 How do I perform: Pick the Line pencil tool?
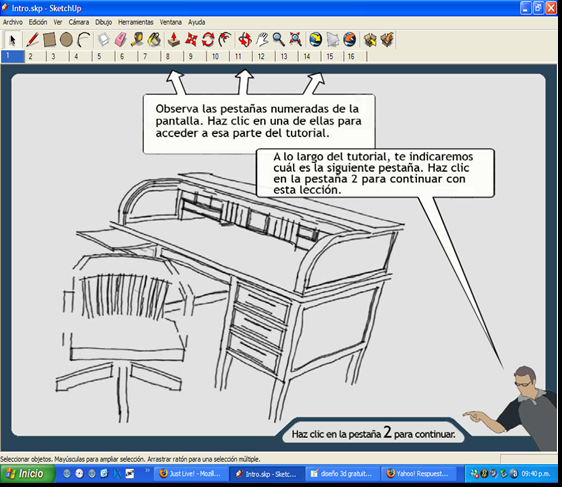[32, 39]
